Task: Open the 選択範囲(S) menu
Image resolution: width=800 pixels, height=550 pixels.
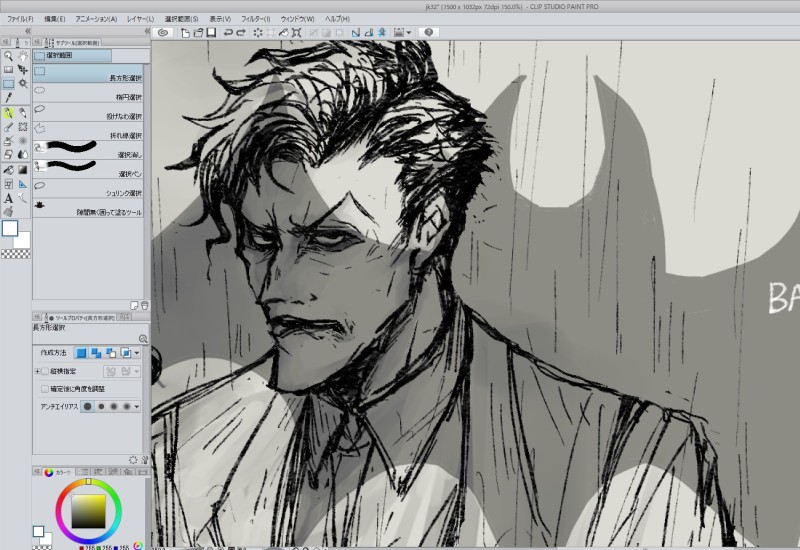Action: [181, 19]
